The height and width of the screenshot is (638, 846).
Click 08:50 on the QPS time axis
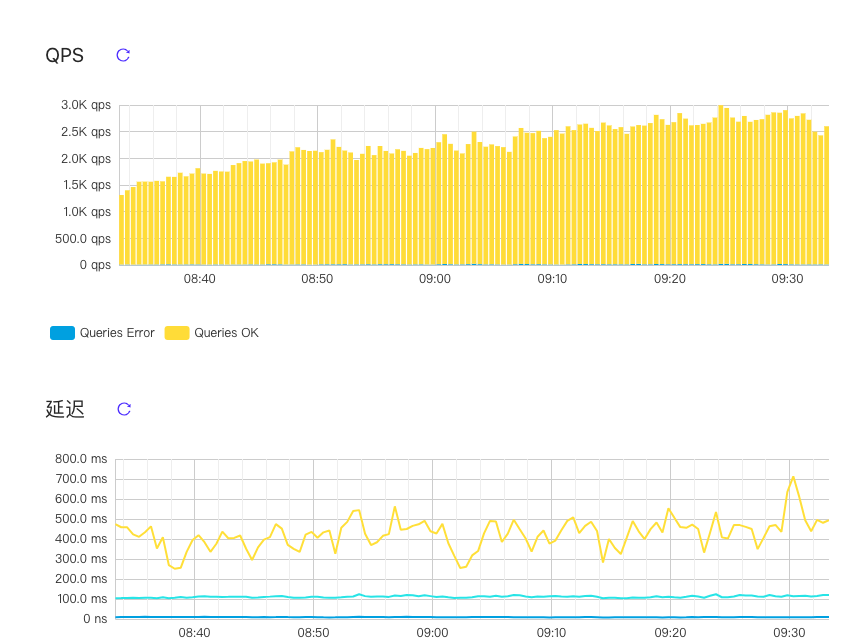coord(317,279)
